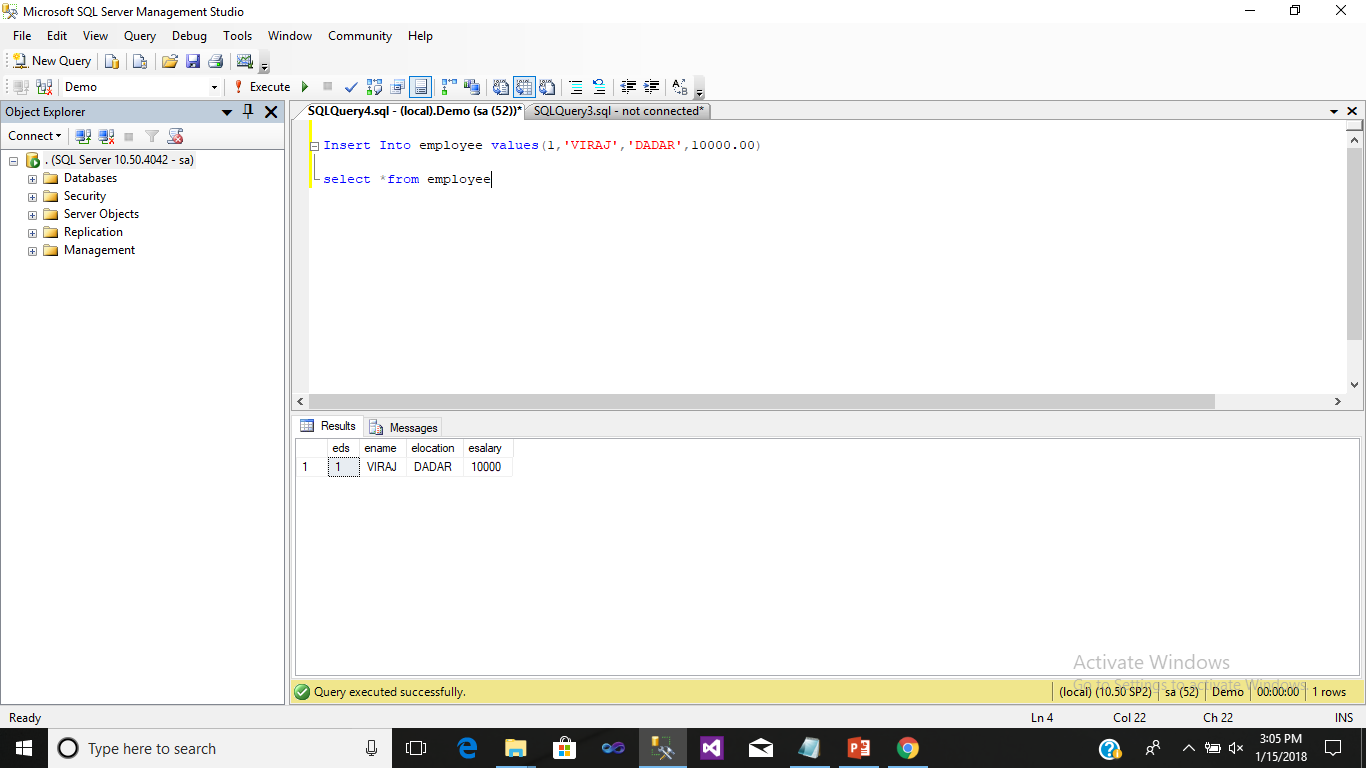Open the Connect dropdown in Object Explorer

(x=34, y=135)
